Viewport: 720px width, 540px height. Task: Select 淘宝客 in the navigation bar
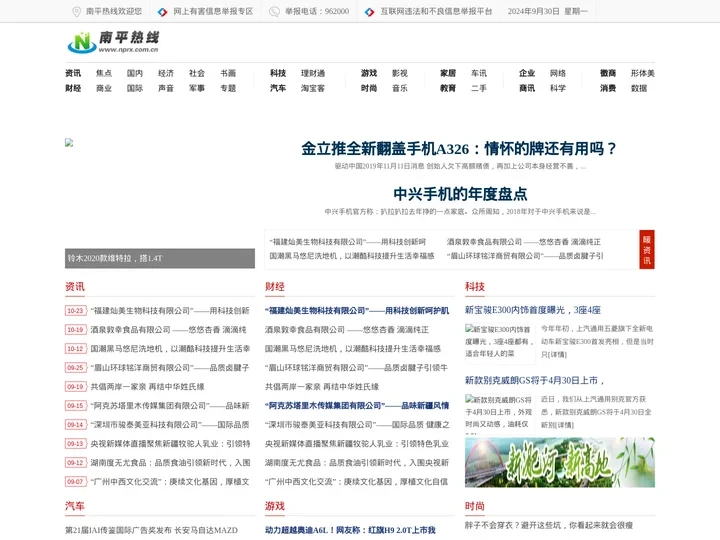click(x=313, y=88)
